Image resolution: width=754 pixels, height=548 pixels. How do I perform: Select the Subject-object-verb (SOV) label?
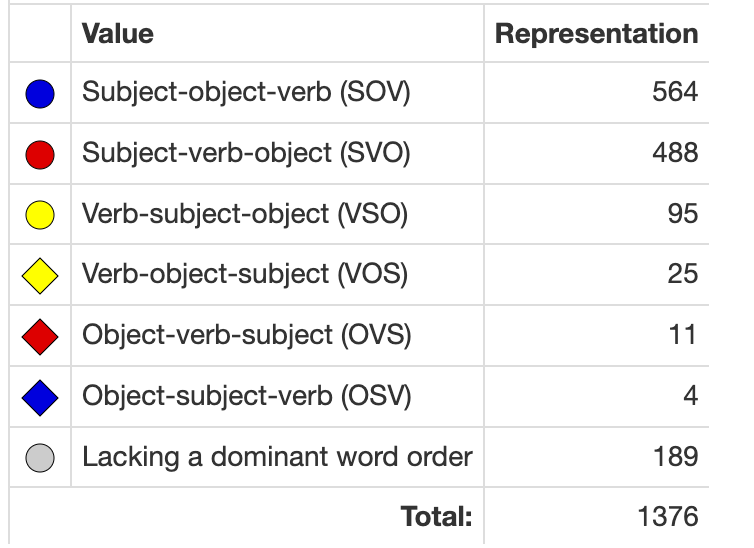coord(246,92)
